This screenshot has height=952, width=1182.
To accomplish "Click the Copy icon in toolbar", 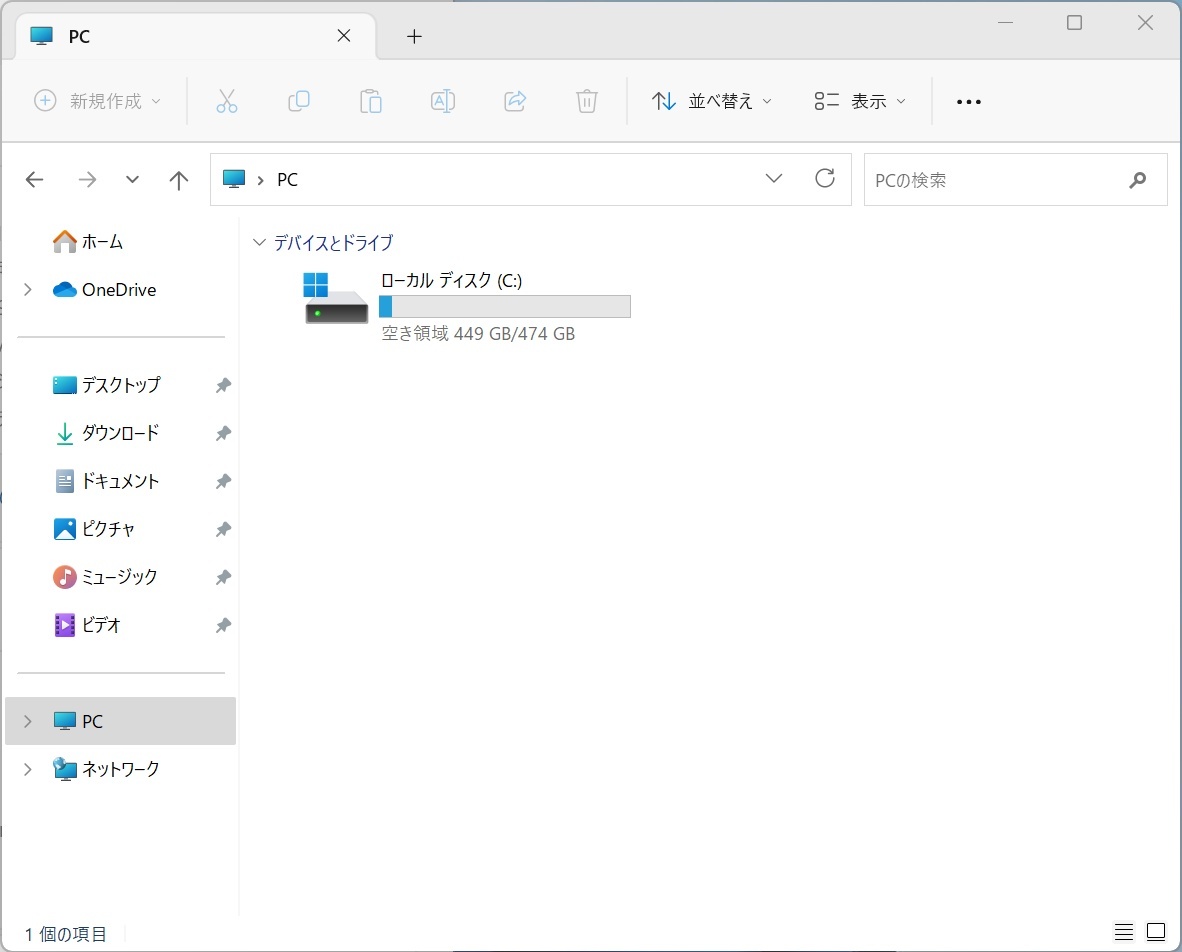I will [x=299, y=101].
